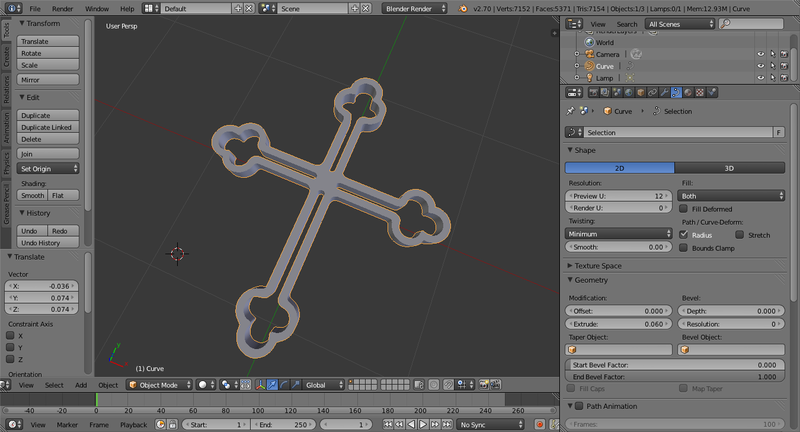The image size is (800, 432).
Task: Open the timeline Marker menu
Action: click(67, 424)
